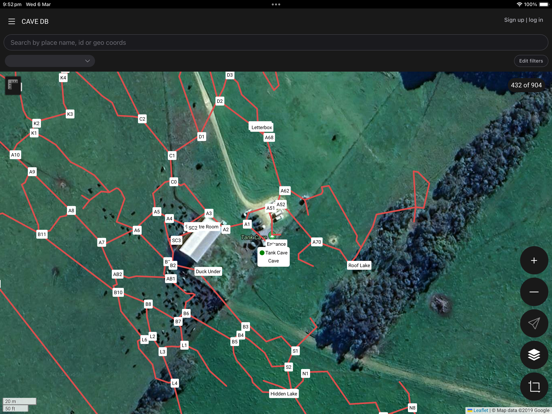The width and height of the screenshot is (552, 414).
Task: Select the Roof Lake station label
Action: tap(359, 265)
